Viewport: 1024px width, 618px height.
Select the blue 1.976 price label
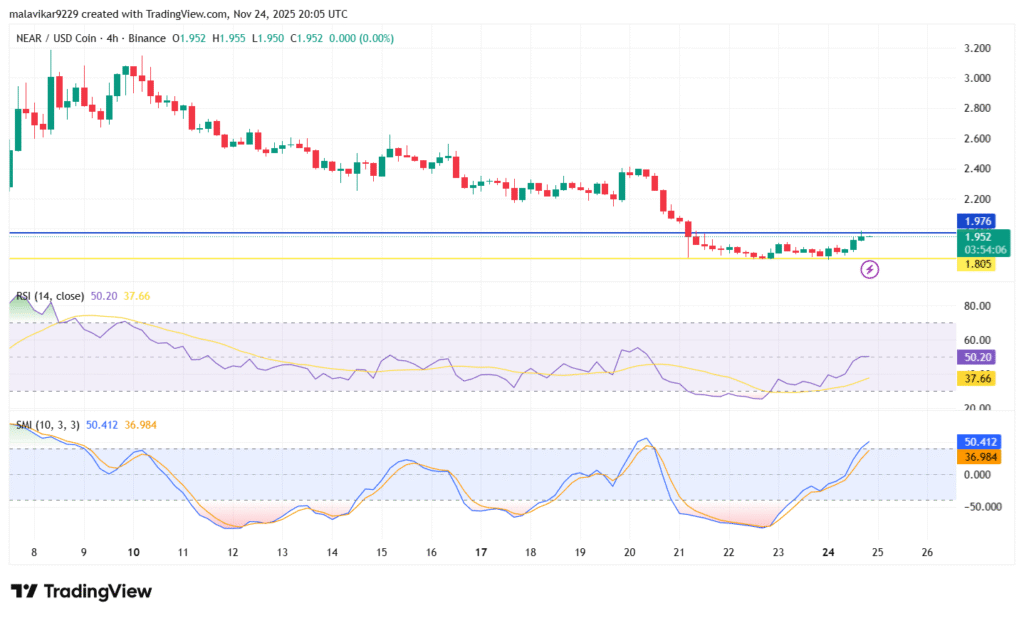(975, 221)
